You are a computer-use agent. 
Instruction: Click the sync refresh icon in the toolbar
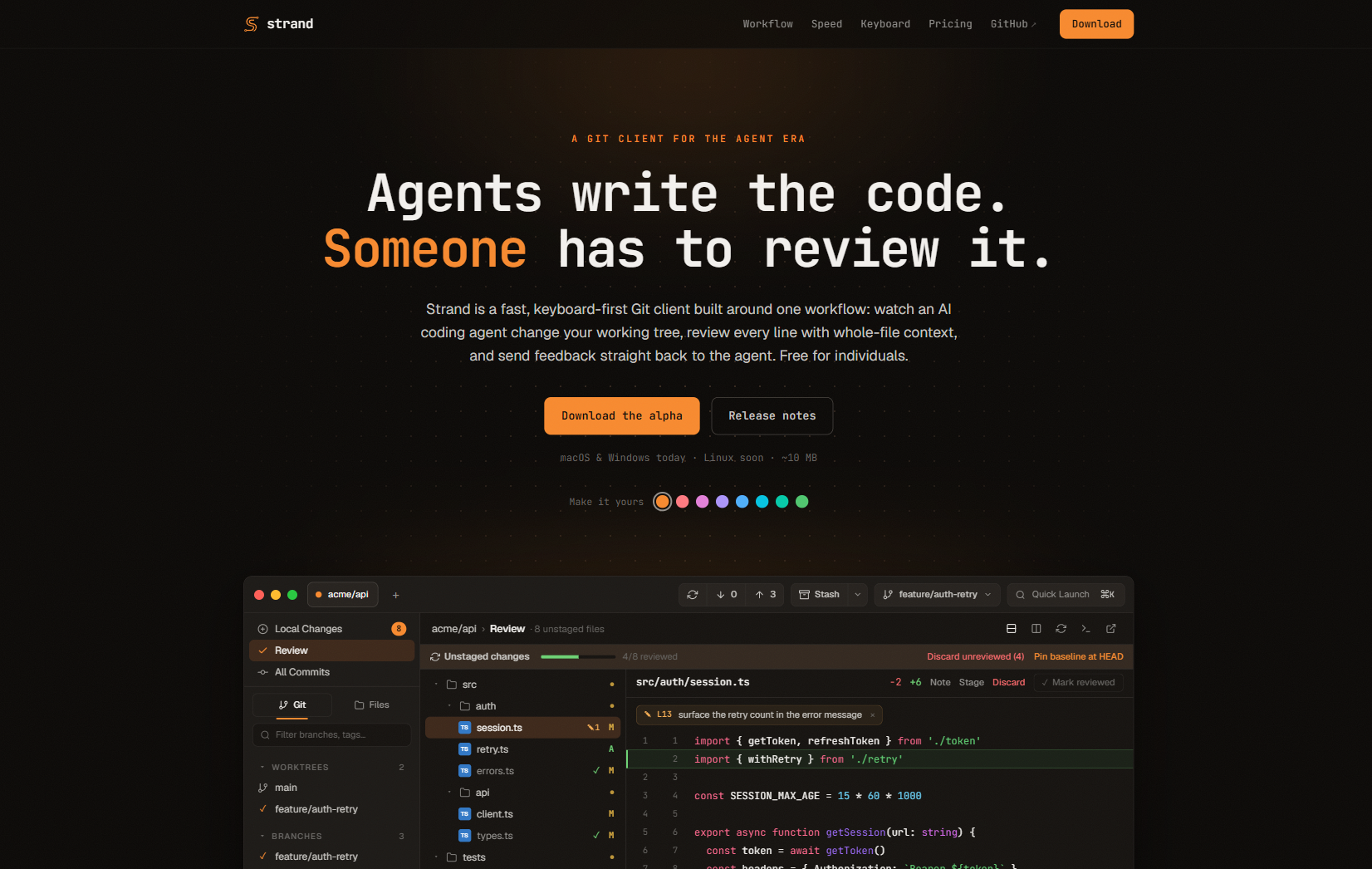point(693,595)
